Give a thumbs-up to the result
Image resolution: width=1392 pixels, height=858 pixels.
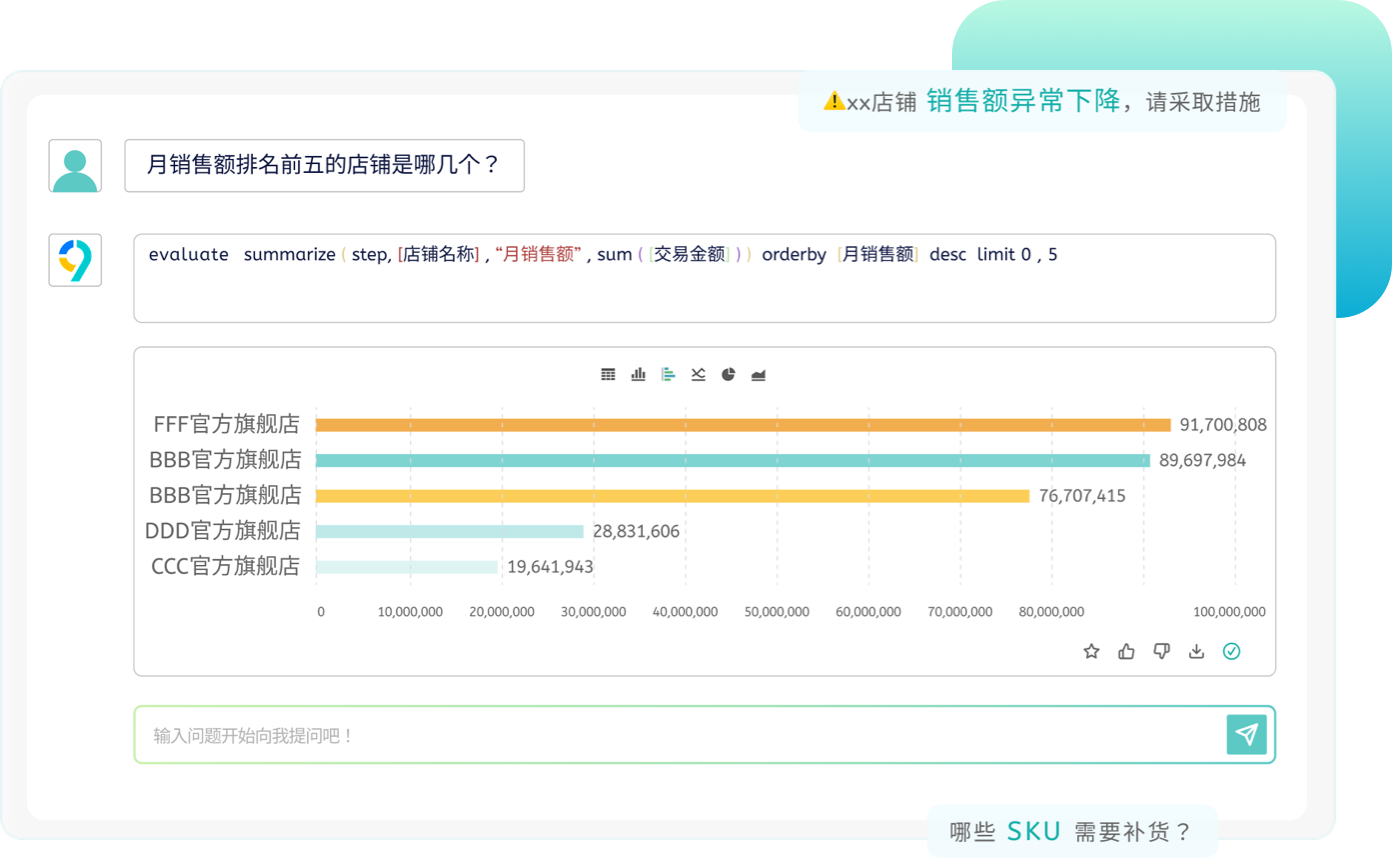[x=1126, y=651]
